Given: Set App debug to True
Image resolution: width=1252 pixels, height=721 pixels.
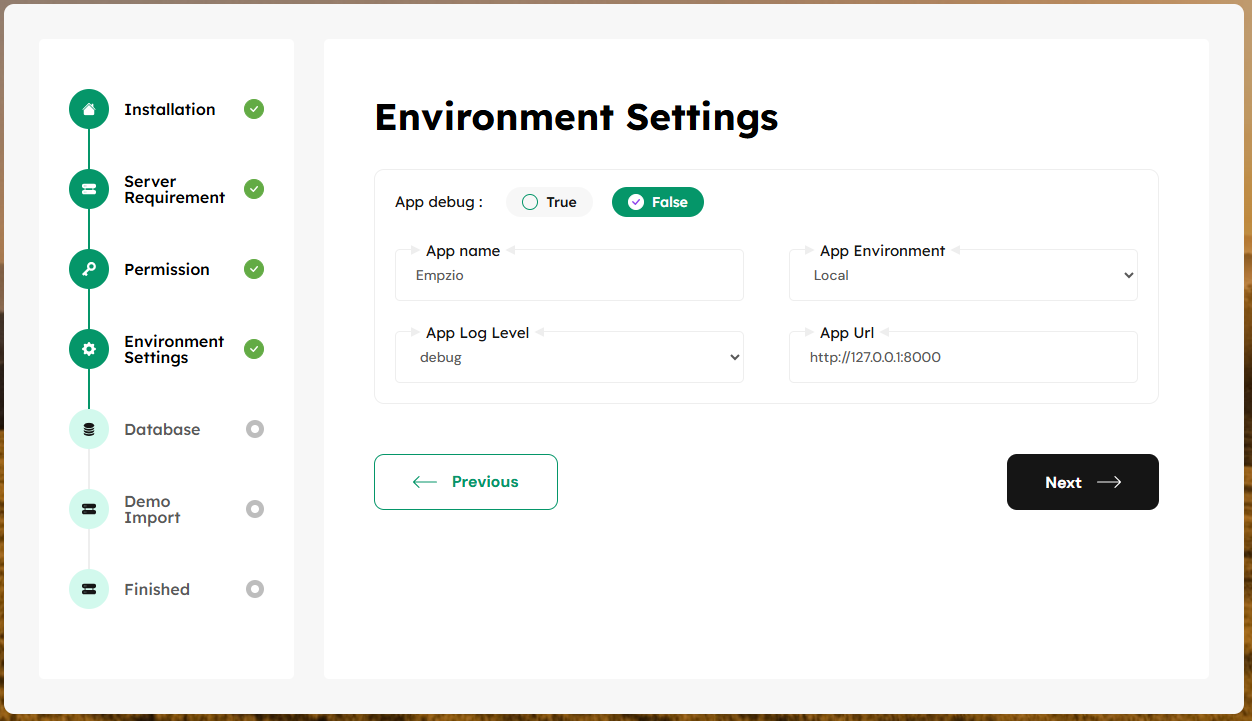Looking at the screenshot, I should 549,202.
